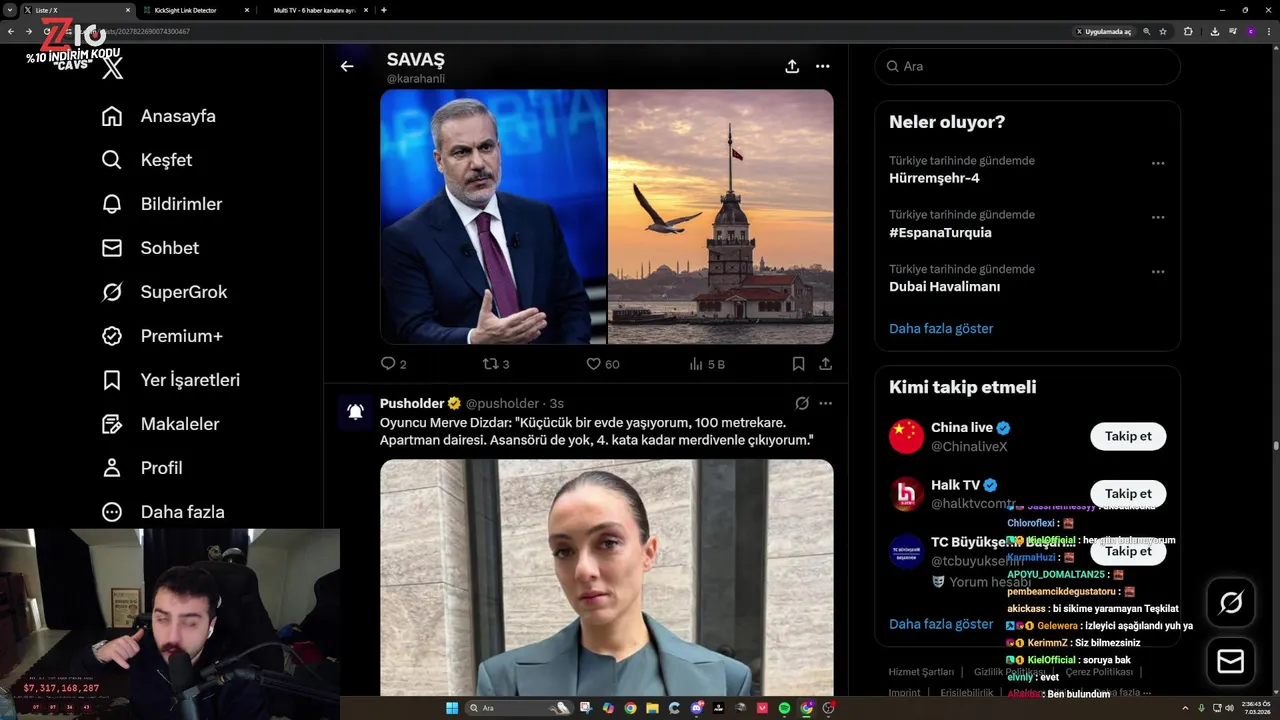The image size is (1280, 720).
Task: Open Discord from taskbar
Action: pyautogui.click(x=697, y=708)
